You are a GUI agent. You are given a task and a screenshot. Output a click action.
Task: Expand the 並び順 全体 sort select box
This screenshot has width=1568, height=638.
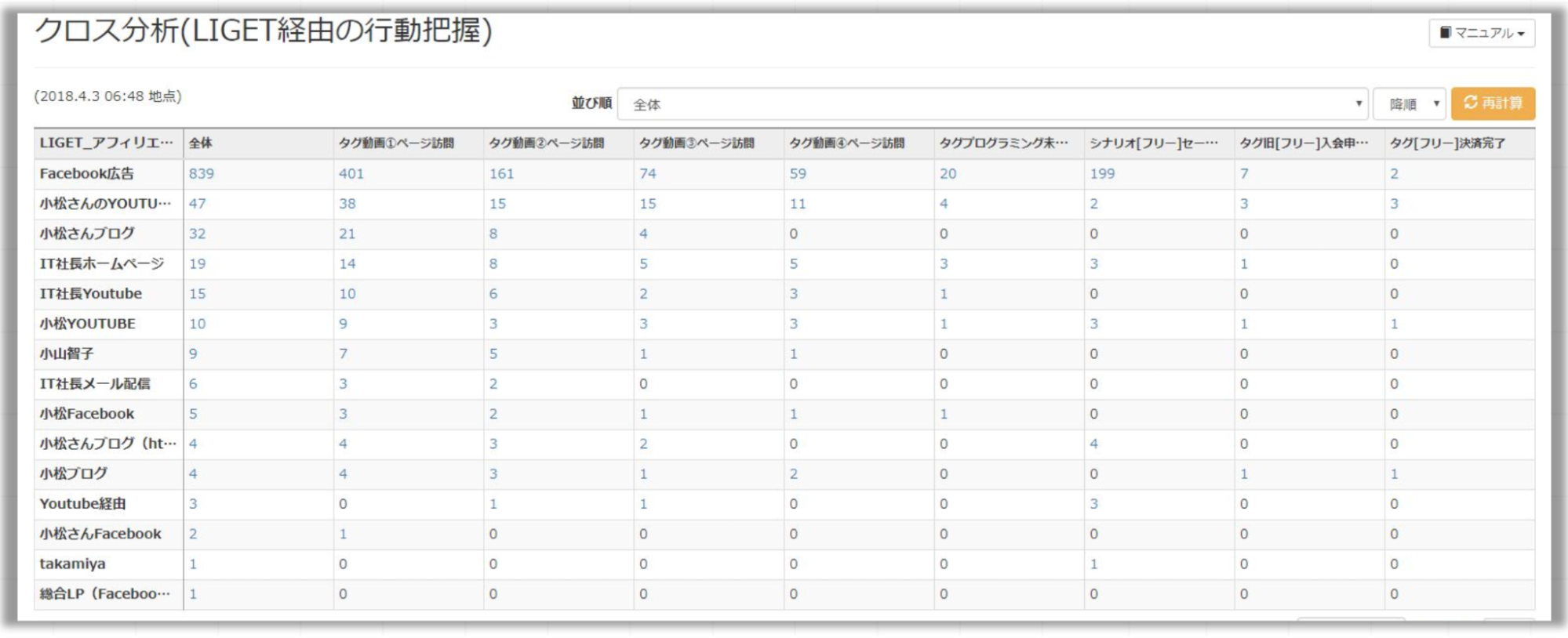coord(992,104)
